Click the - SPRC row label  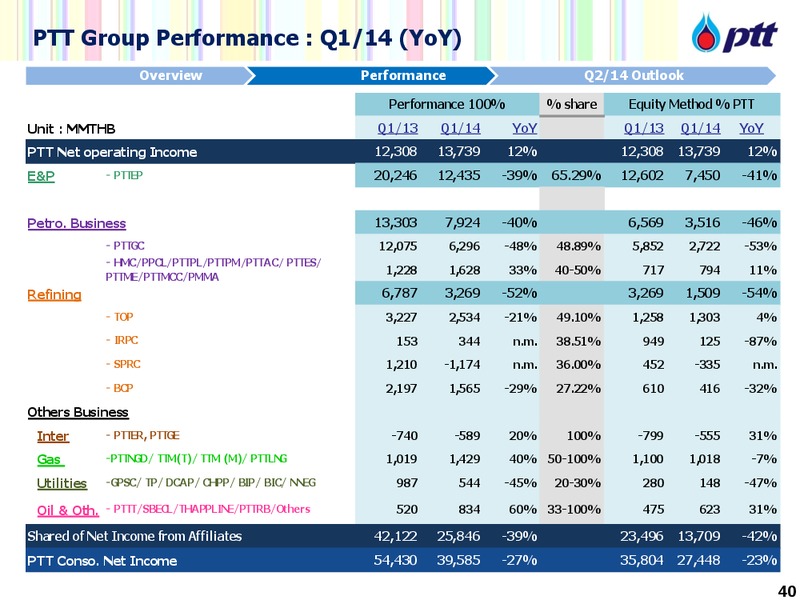point(123,364)
